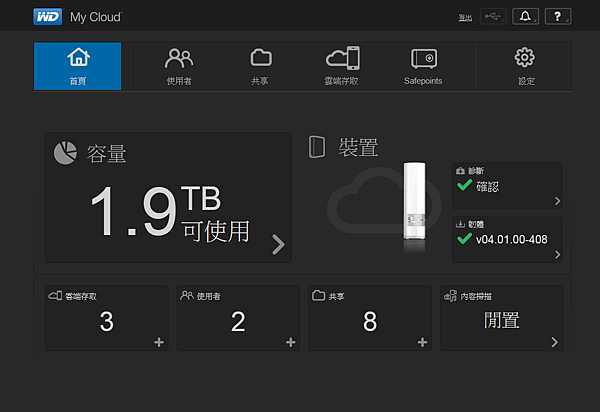Click the firmware download icon
Image resolution: width=600 pixels, height=412 pixels.
click(x=460, y=224)
